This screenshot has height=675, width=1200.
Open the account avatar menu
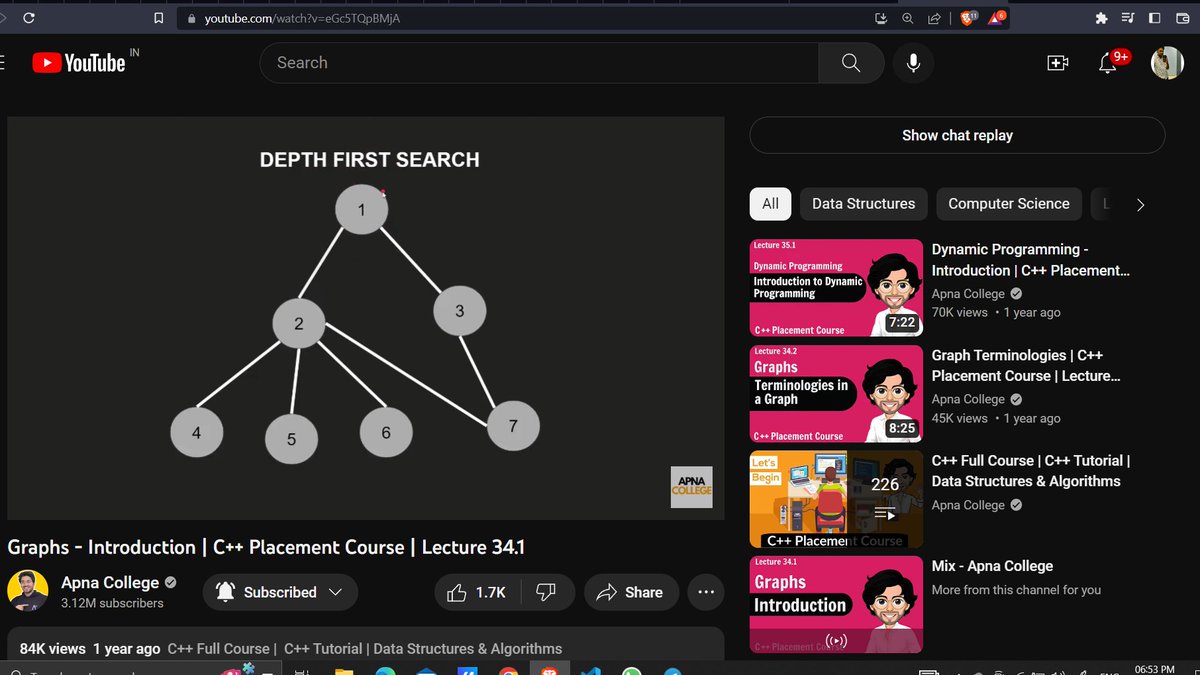coord(1168,63)
